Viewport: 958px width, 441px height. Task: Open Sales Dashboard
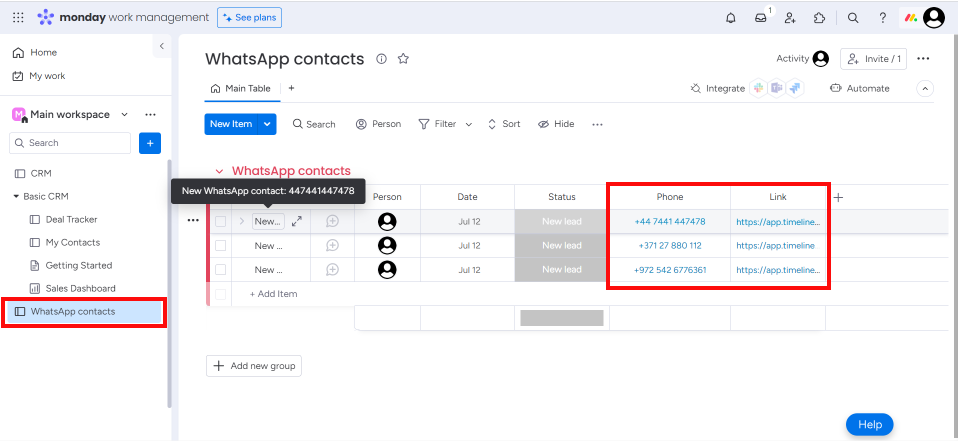coord(73,288)
